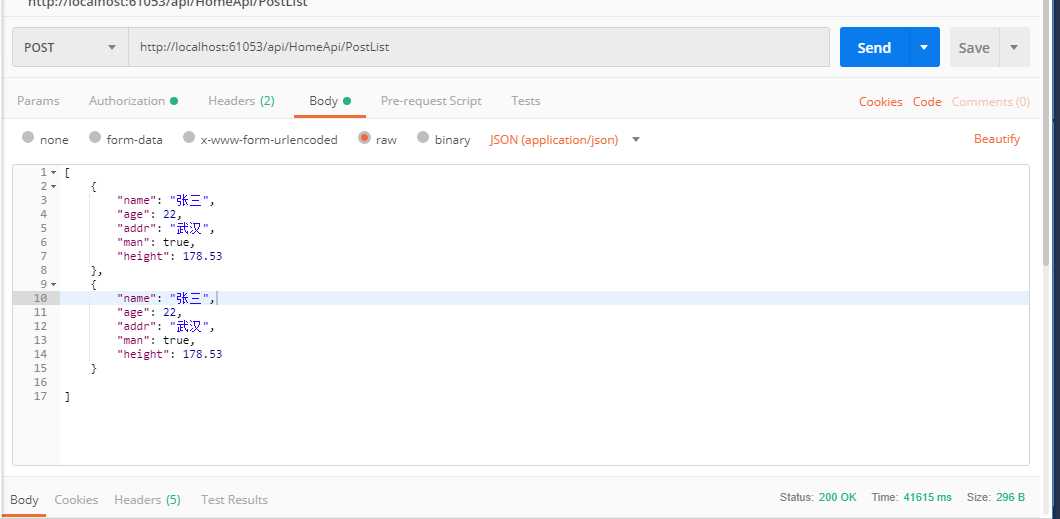Collapse the object at line 9
1060x519 pixels.
(x=54, y=285)
